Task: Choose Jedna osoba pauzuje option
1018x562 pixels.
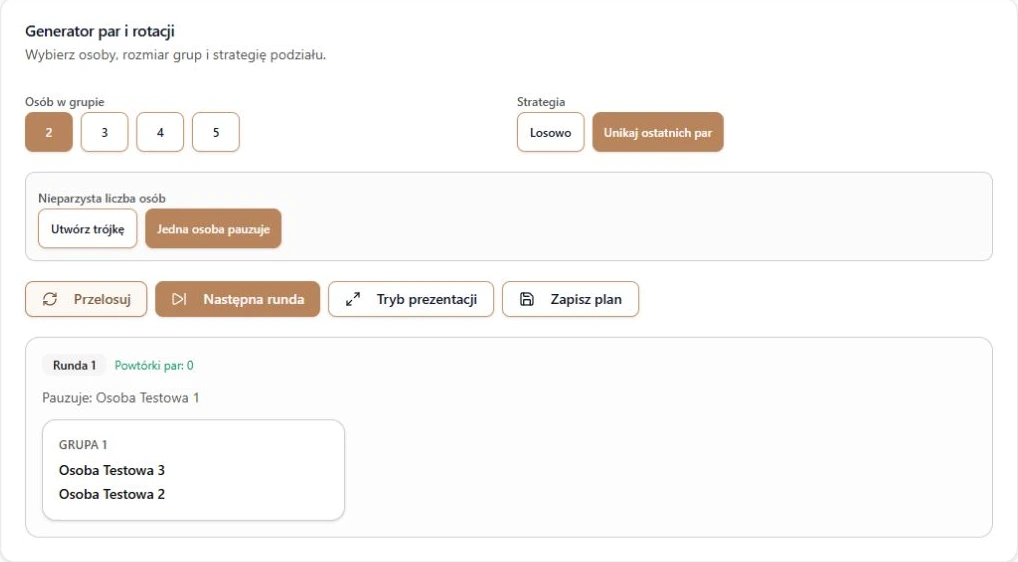Action: pos(213,228)
